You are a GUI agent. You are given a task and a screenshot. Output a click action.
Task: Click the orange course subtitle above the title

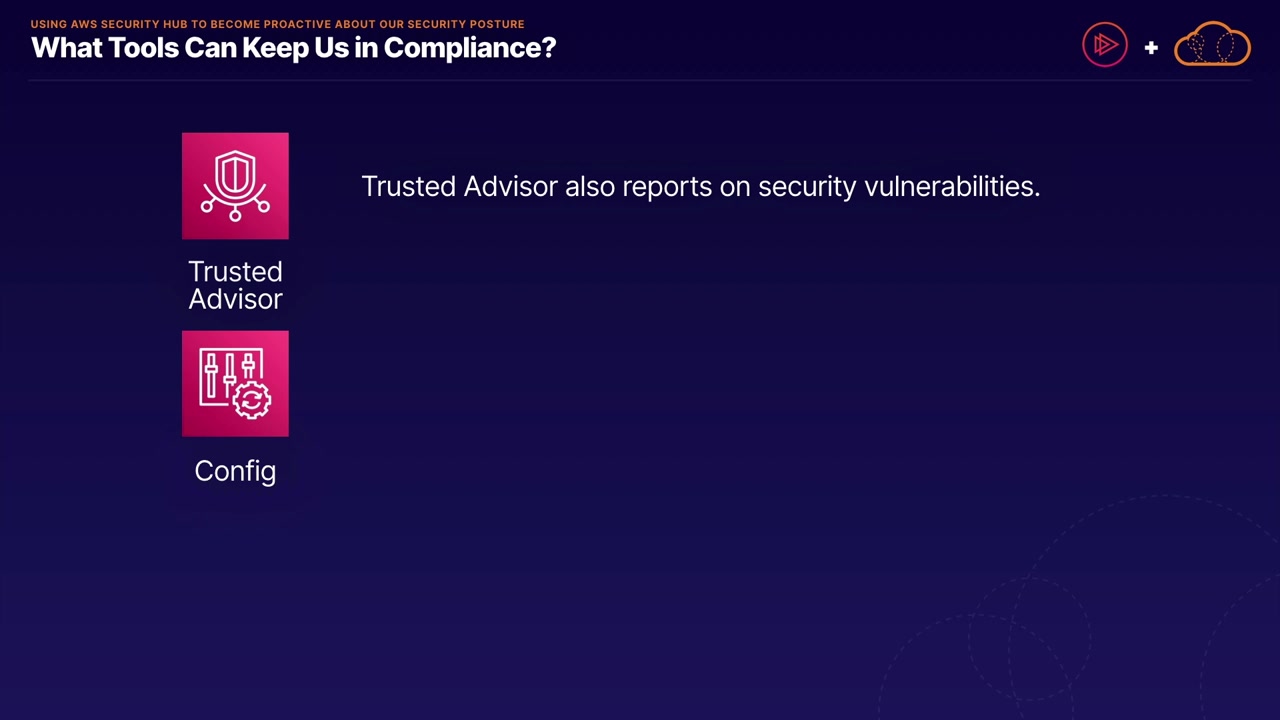[277, 24]
